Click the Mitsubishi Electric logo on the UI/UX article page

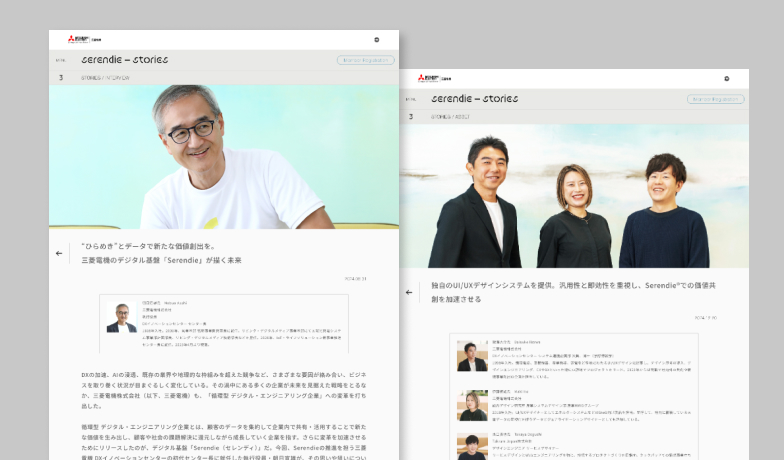[434, 78]
